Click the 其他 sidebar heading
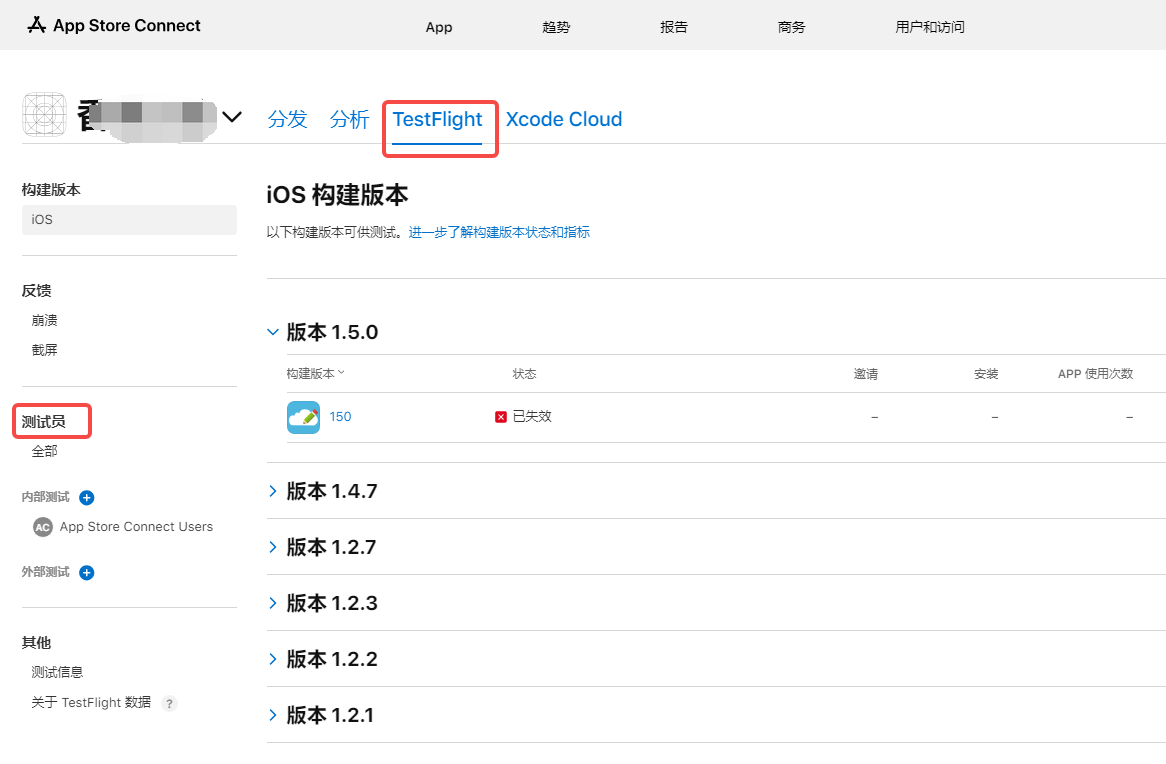 click(36, 643)
